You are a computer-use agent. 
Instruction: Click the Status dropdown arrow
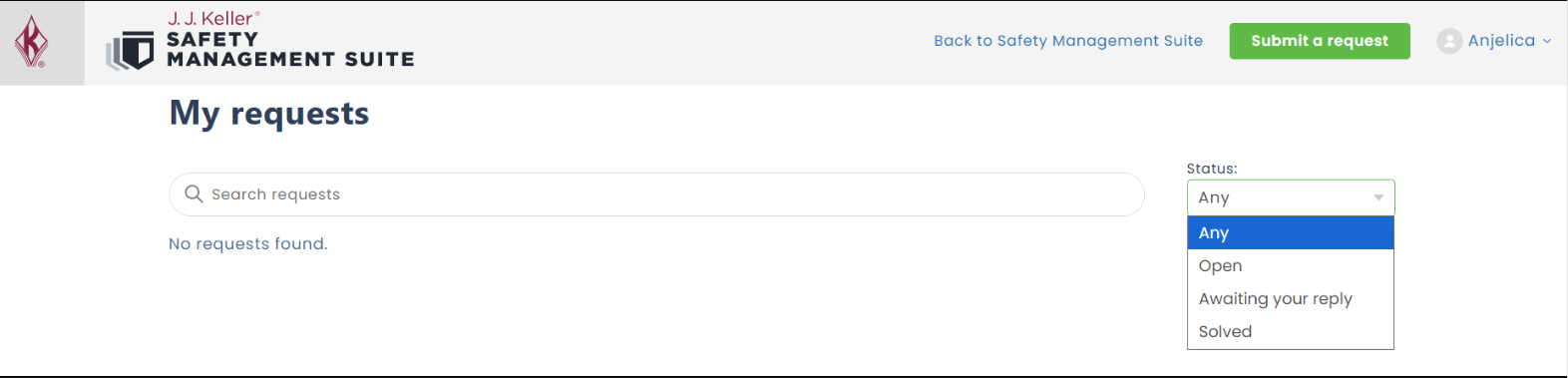(1378, 197)
